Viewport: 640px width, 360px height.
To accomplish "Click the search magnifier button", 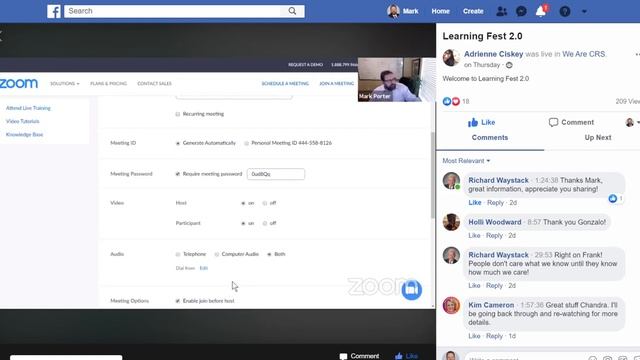I will 292,11.
